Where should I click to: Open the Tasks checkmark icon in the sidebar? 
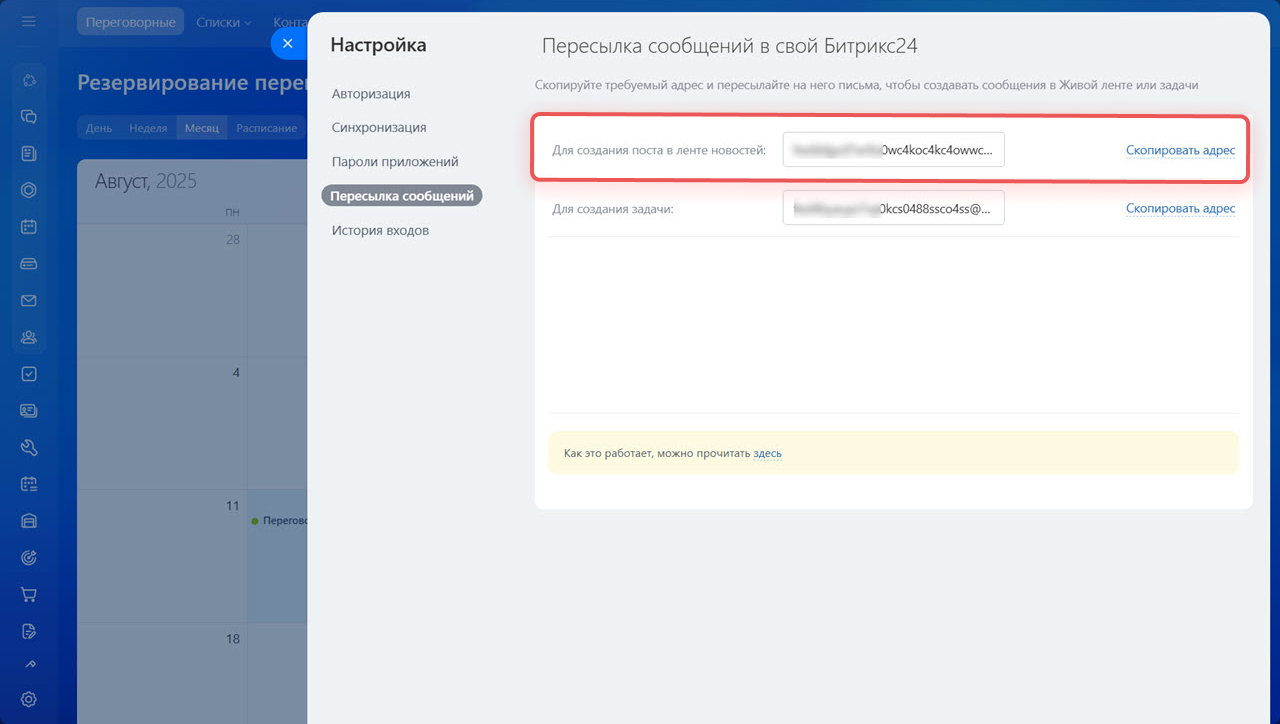(x=29, y=374)
